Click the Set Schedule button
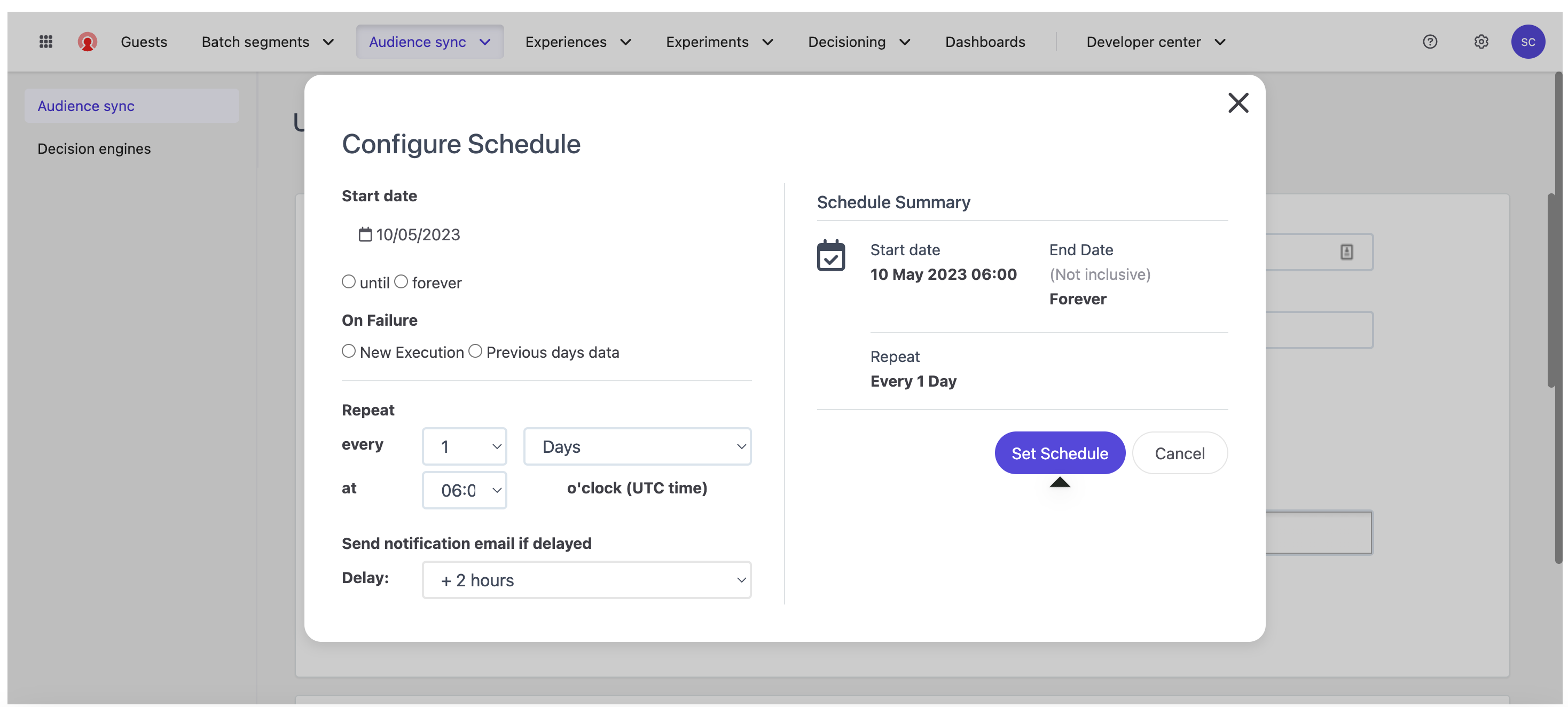The image size is (1568, 707). click(1059, 453)
